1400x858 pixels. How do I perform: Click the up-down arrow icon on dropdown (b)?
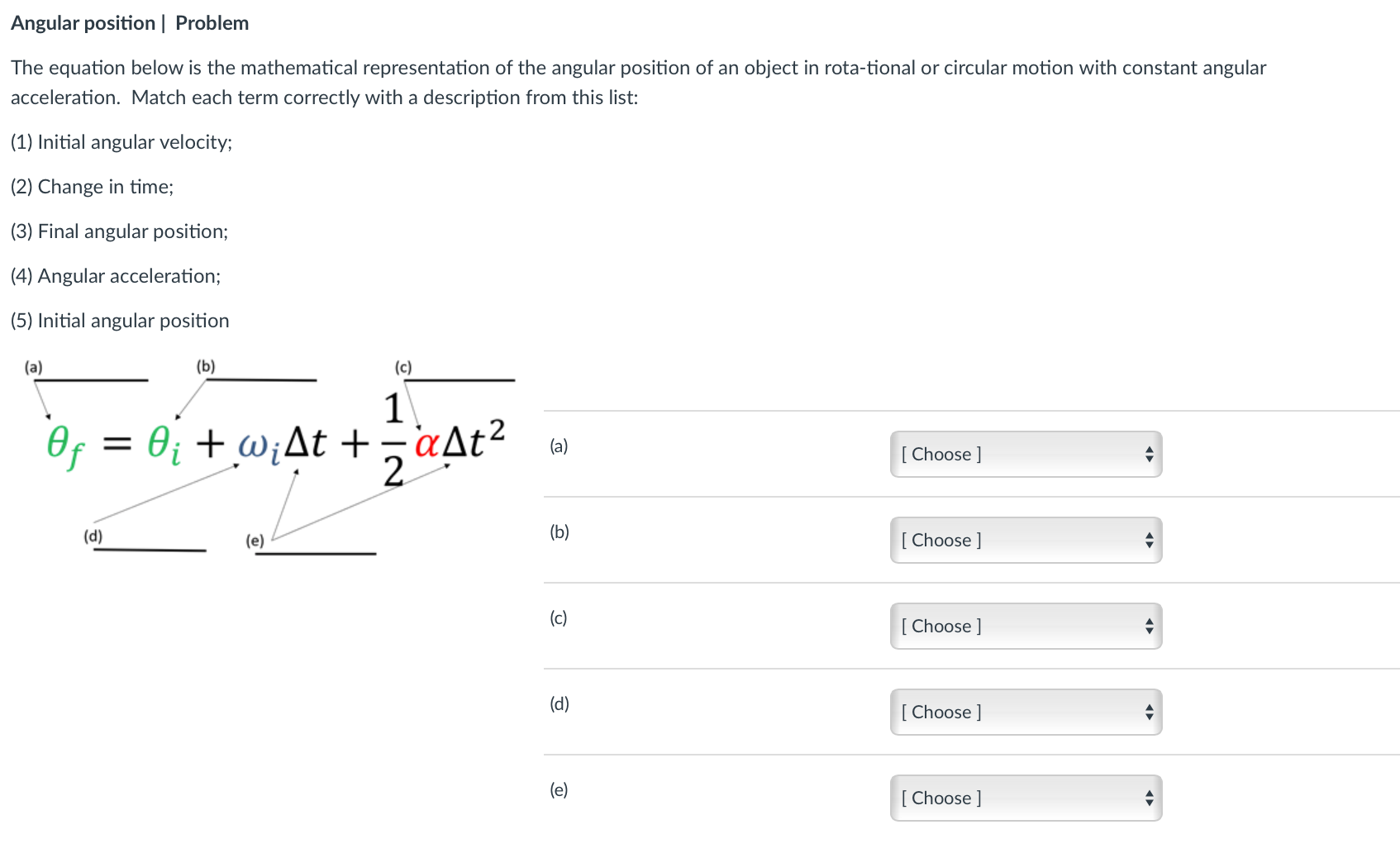[x=1148, y=540]
